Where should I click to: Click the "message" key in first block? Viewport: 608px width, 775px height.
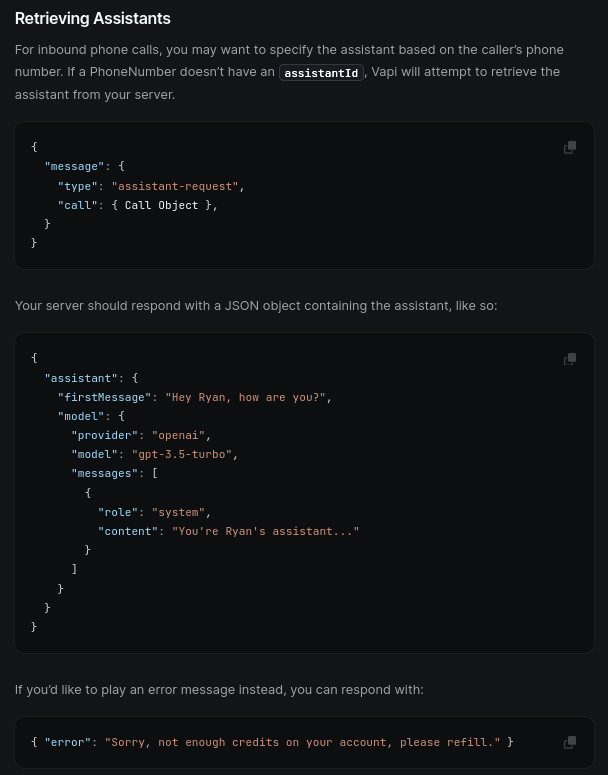point(74,166)
